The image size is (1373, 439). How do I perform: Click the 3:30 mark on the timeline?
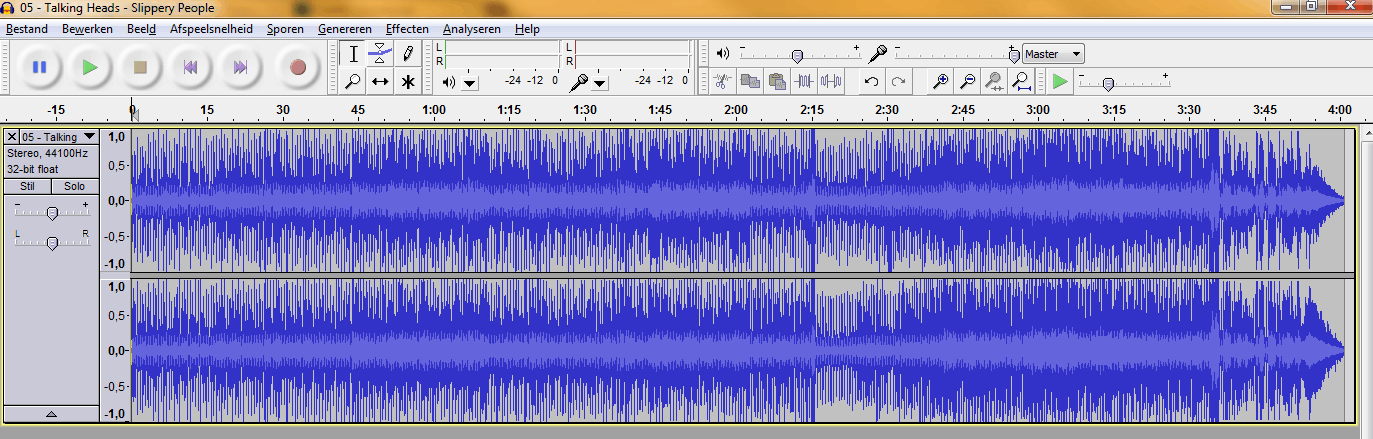point(1188,110)
